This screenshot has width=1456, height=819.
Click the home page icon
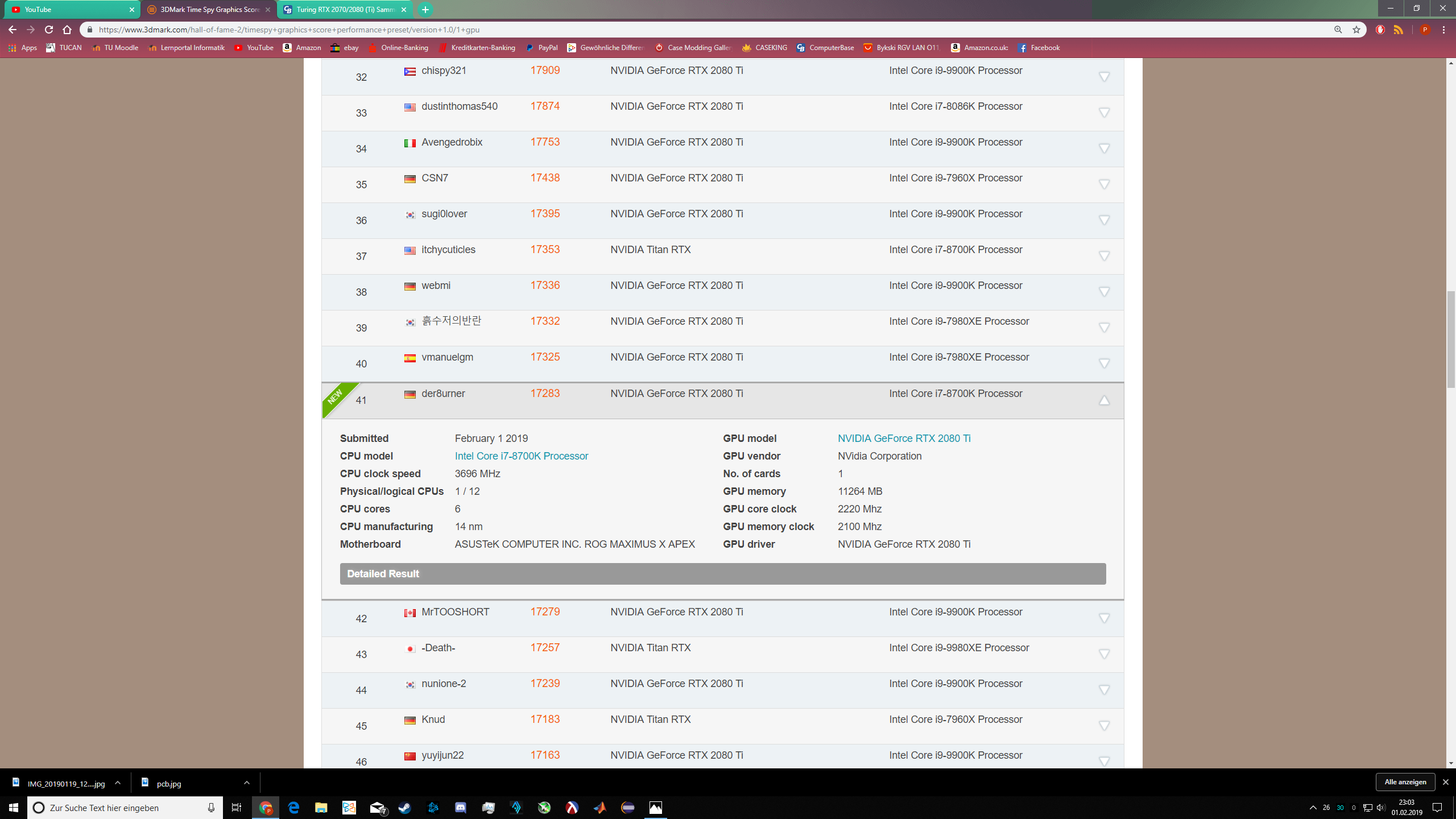click(x=67, y=30)
